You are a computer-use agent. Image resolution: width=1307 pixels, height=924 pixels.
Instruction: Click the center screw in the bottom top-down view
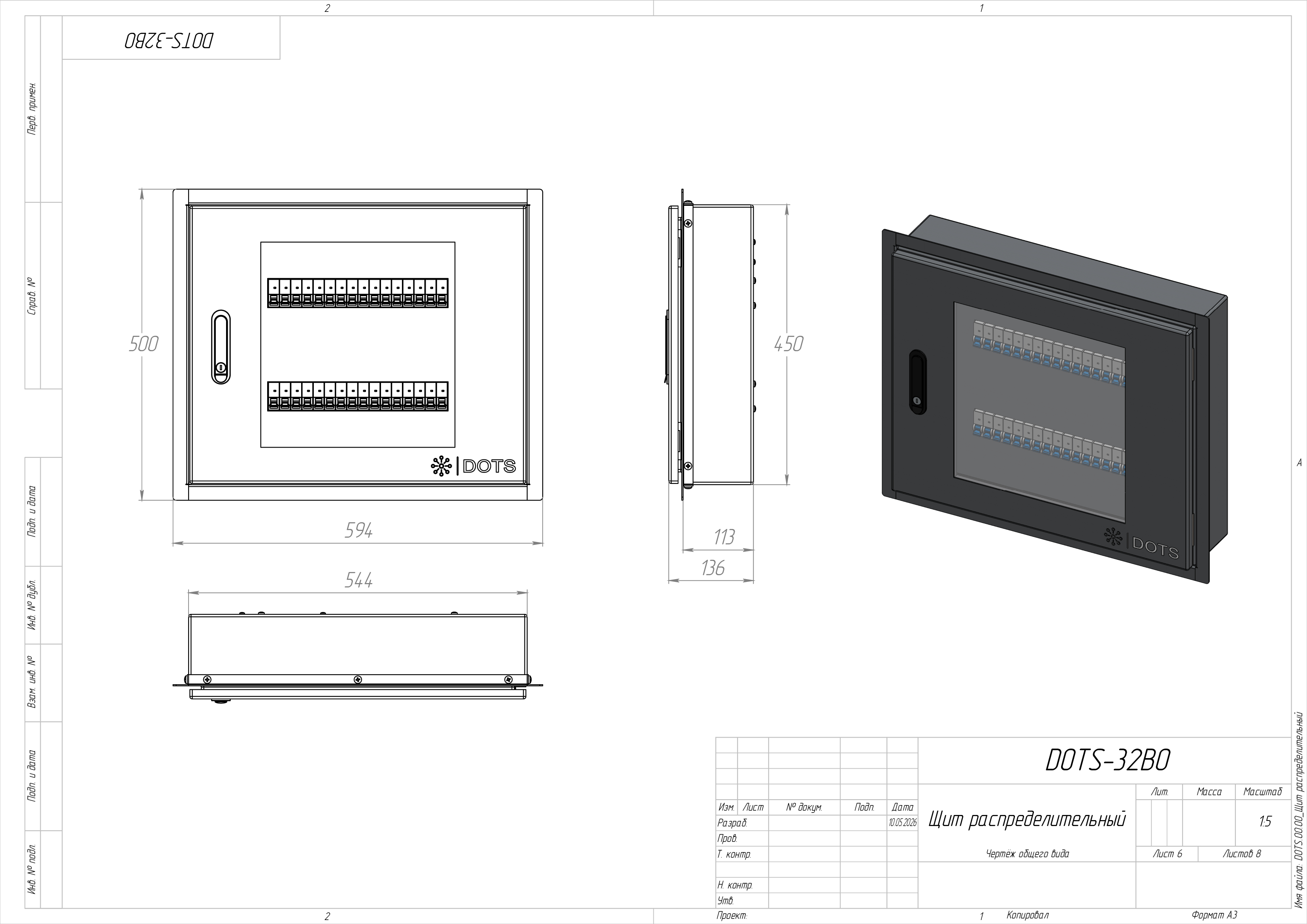[x=358, y=679]
